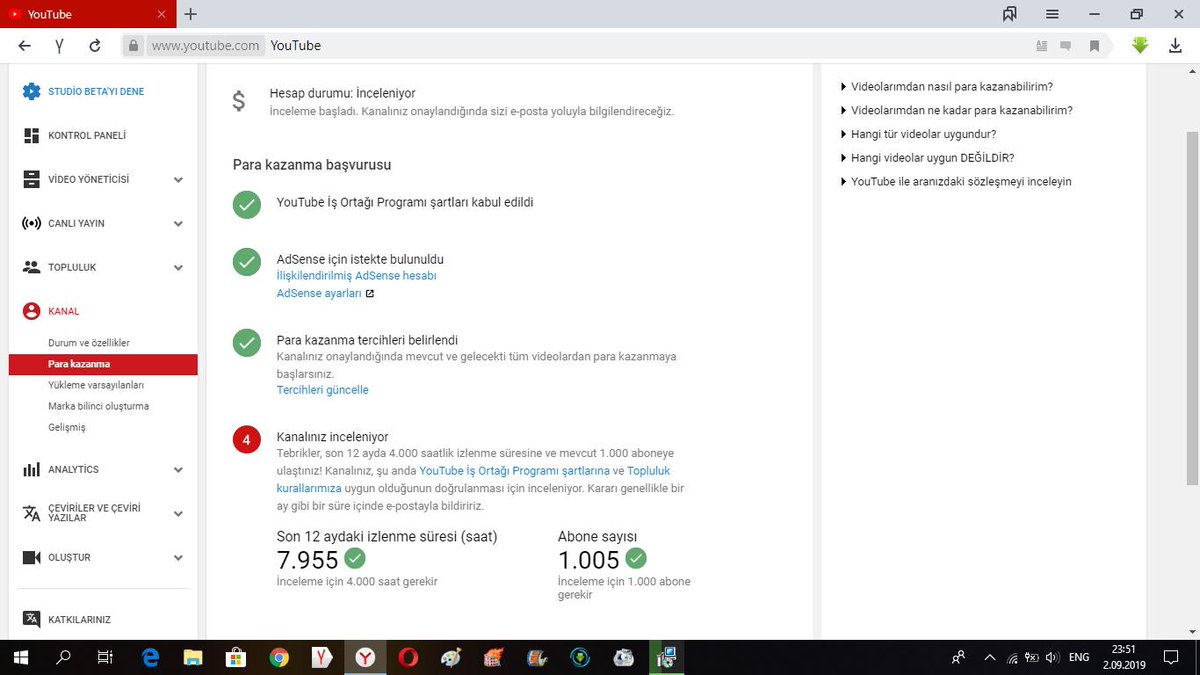
Task: Click the Studio Beta gear icon
Action: point(31,91)
